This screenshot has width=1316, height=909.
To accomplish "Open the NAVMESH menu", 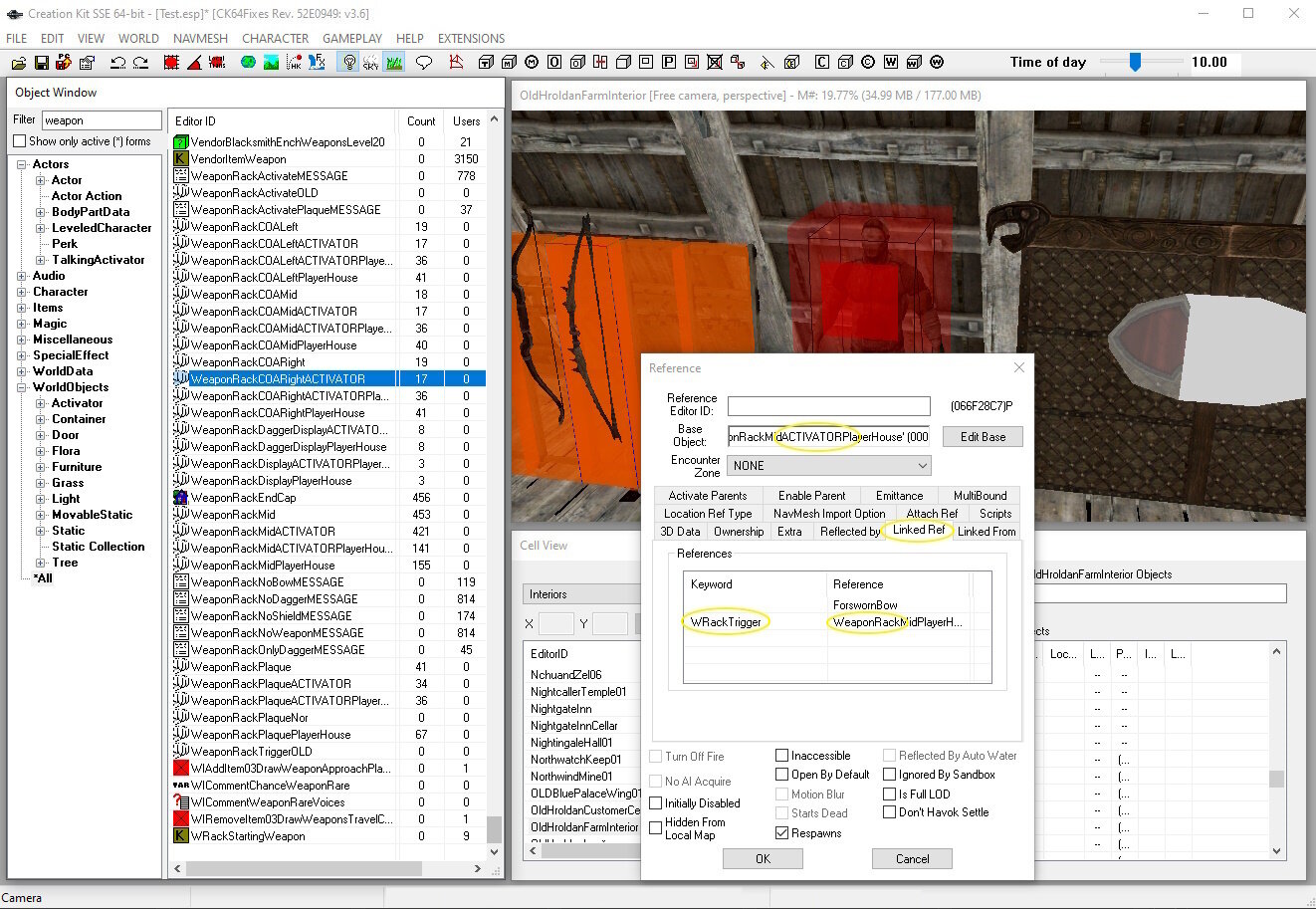I will click(200, 38).
